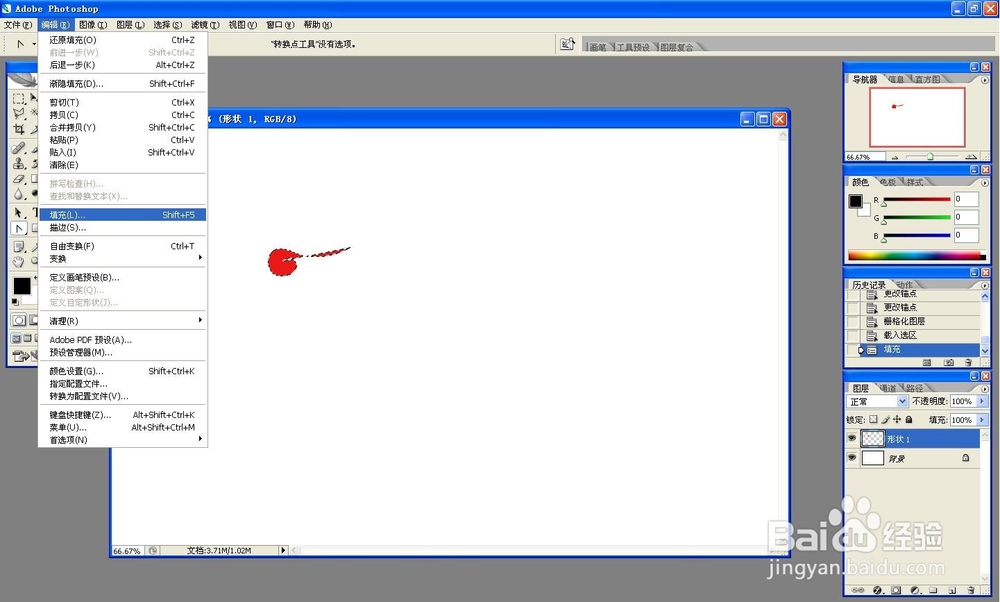This screenshot has width=1000, height=602.
Task: Switch to the 直方图 tab
Action: tap(927, 80)
